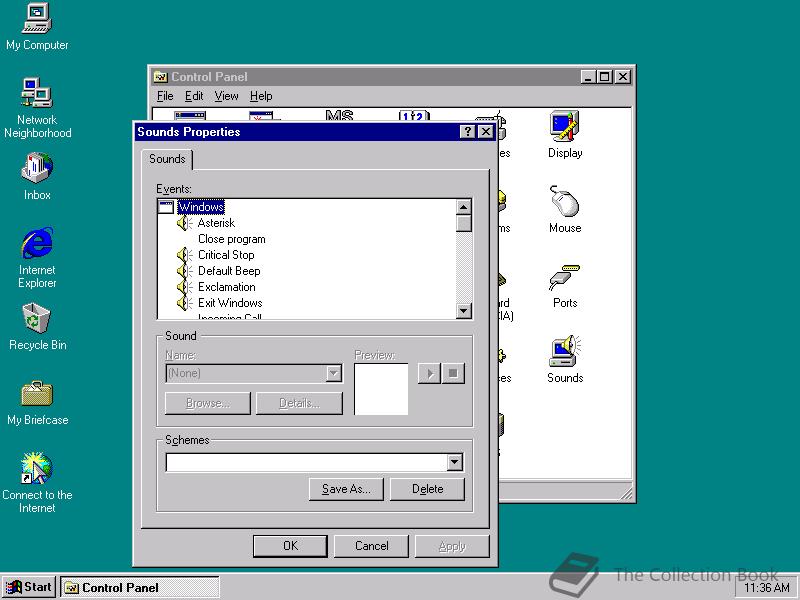Click the Control Panel taskbar button
The height and width of the screenshot is (600, 800).
(140, 587)
